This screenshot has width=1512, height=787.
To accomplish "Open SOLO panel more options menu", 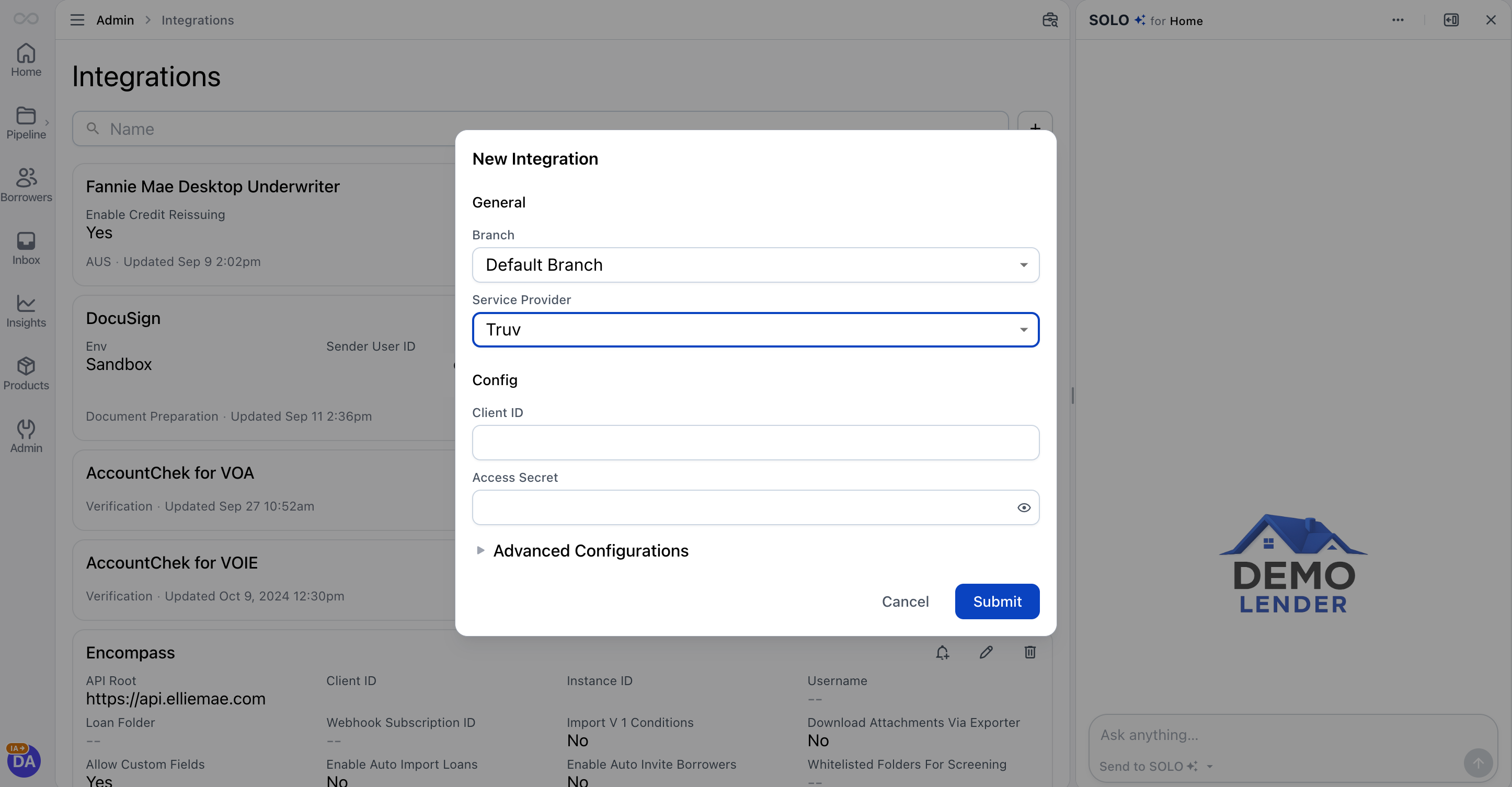I will pyautogui.click(x=1398, y=20).
